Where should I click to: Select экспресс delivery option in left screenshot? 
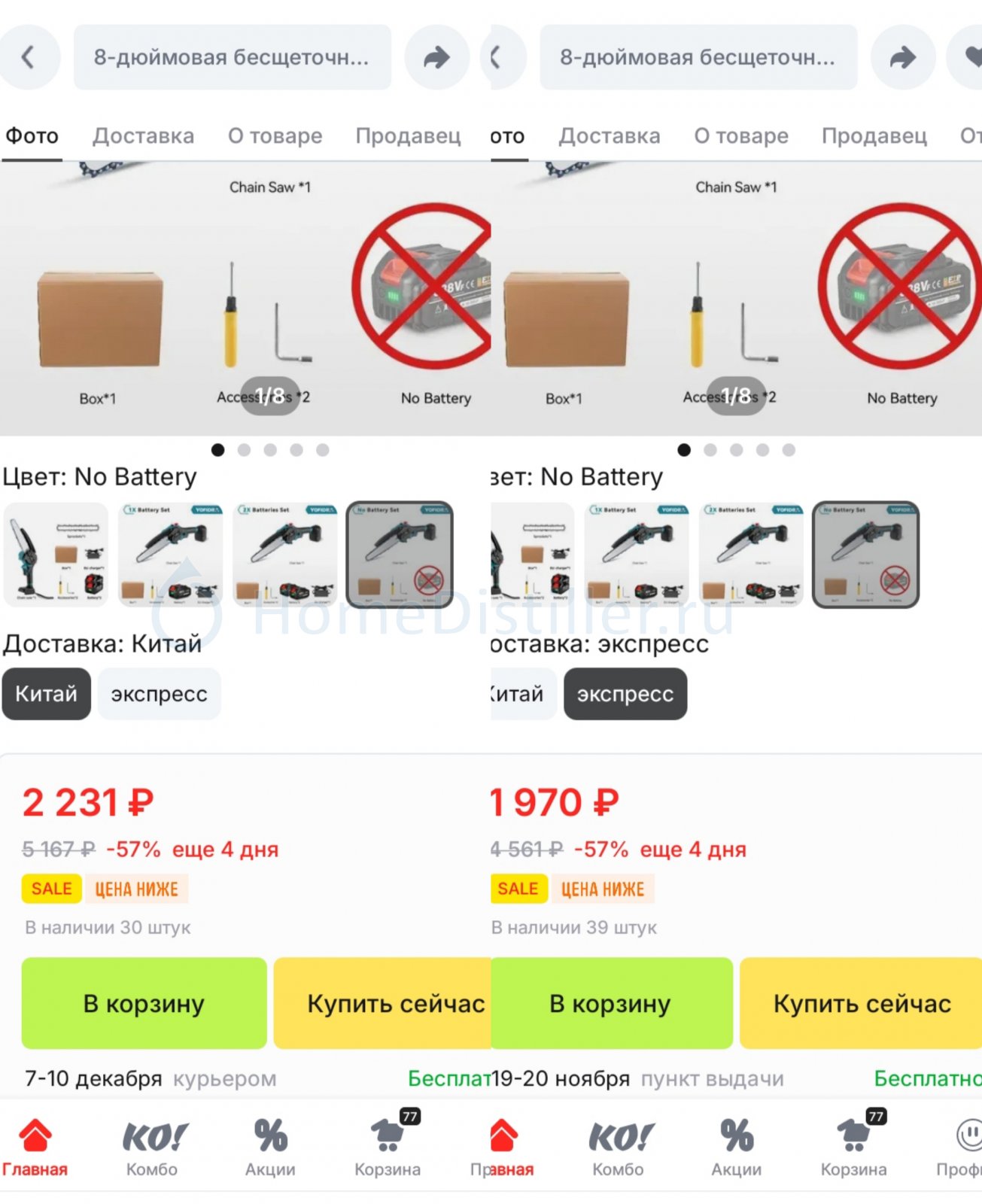point(159,694)
